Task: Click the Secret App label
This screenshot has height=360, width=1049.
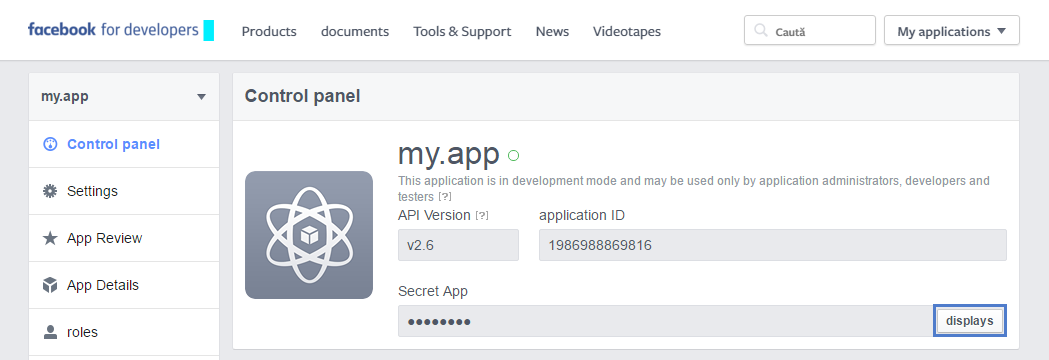Action: point(433,291)
